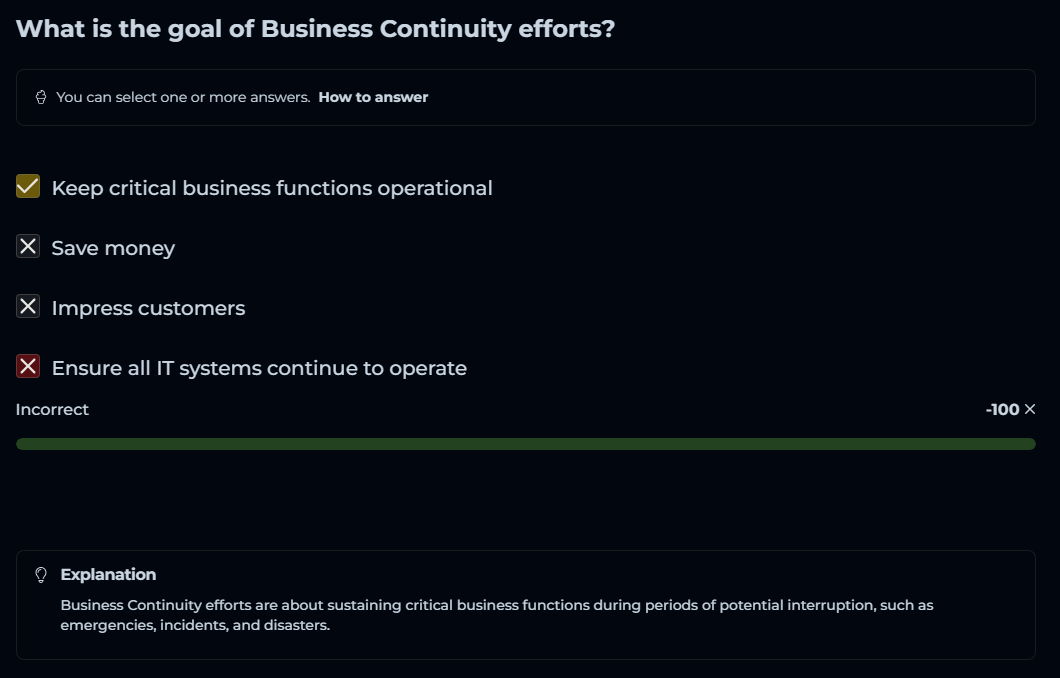The image size is (1060, 678).
Task: Click the Business Continuity question heading
Action: pyautogui.click(x=315, y=28)
